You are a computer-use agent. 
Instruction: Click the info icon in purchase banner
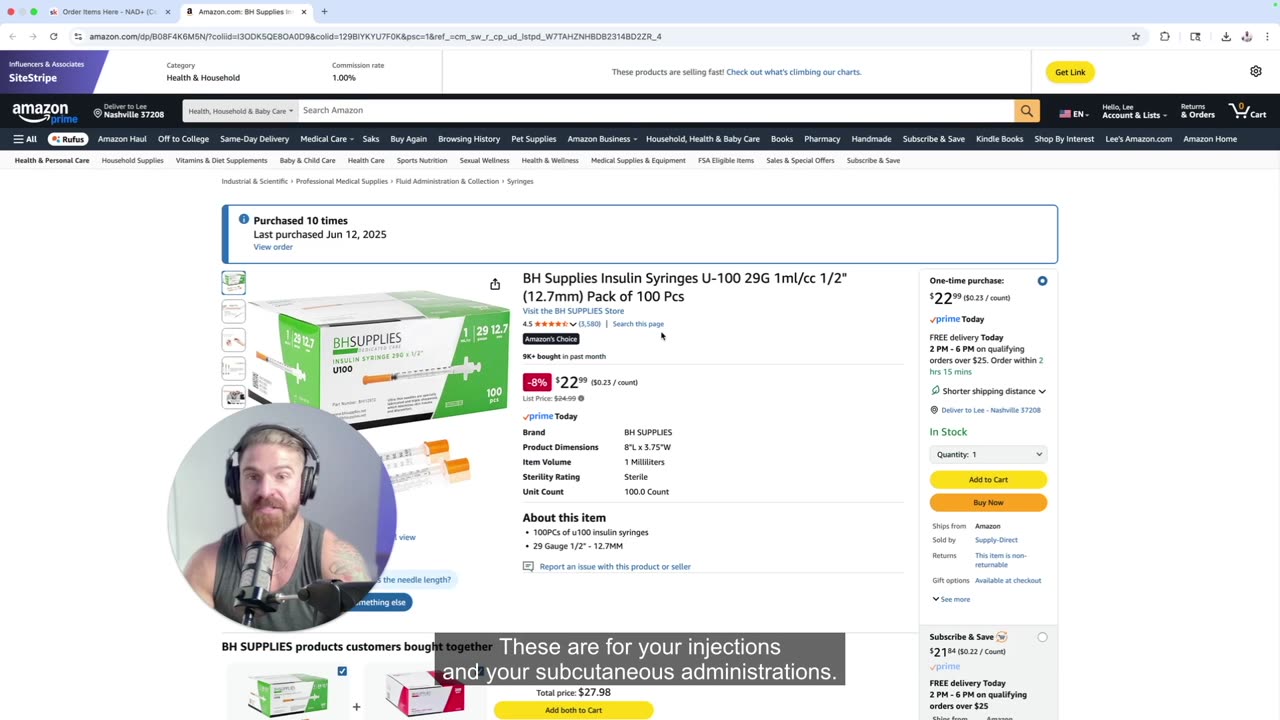[x=243, y=219]
